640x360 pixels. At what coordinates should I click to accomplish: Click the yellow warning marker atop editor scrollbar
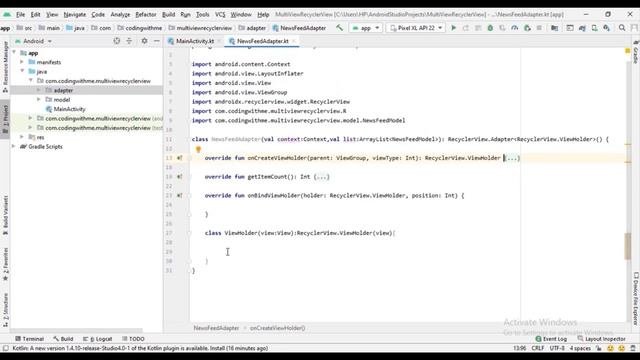(x=628, y=51)
